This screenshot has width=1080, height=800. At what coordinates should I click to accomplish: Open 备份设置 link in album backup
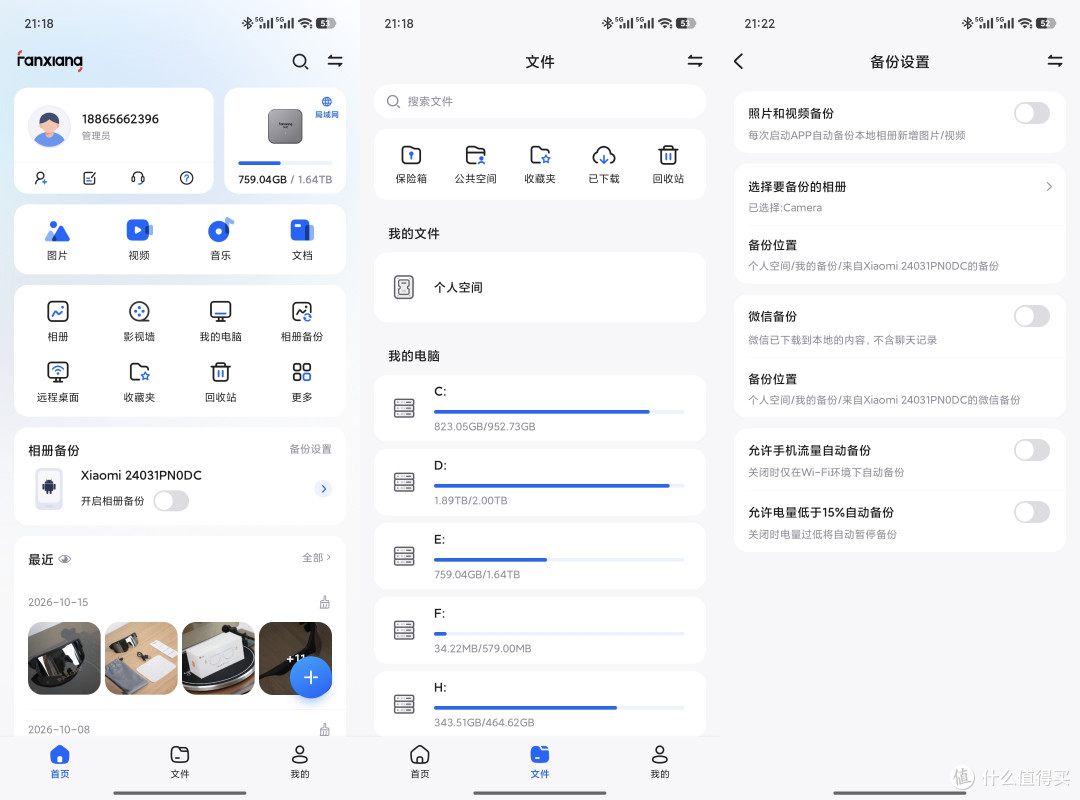pyautogui.click(x=311, y=449)
